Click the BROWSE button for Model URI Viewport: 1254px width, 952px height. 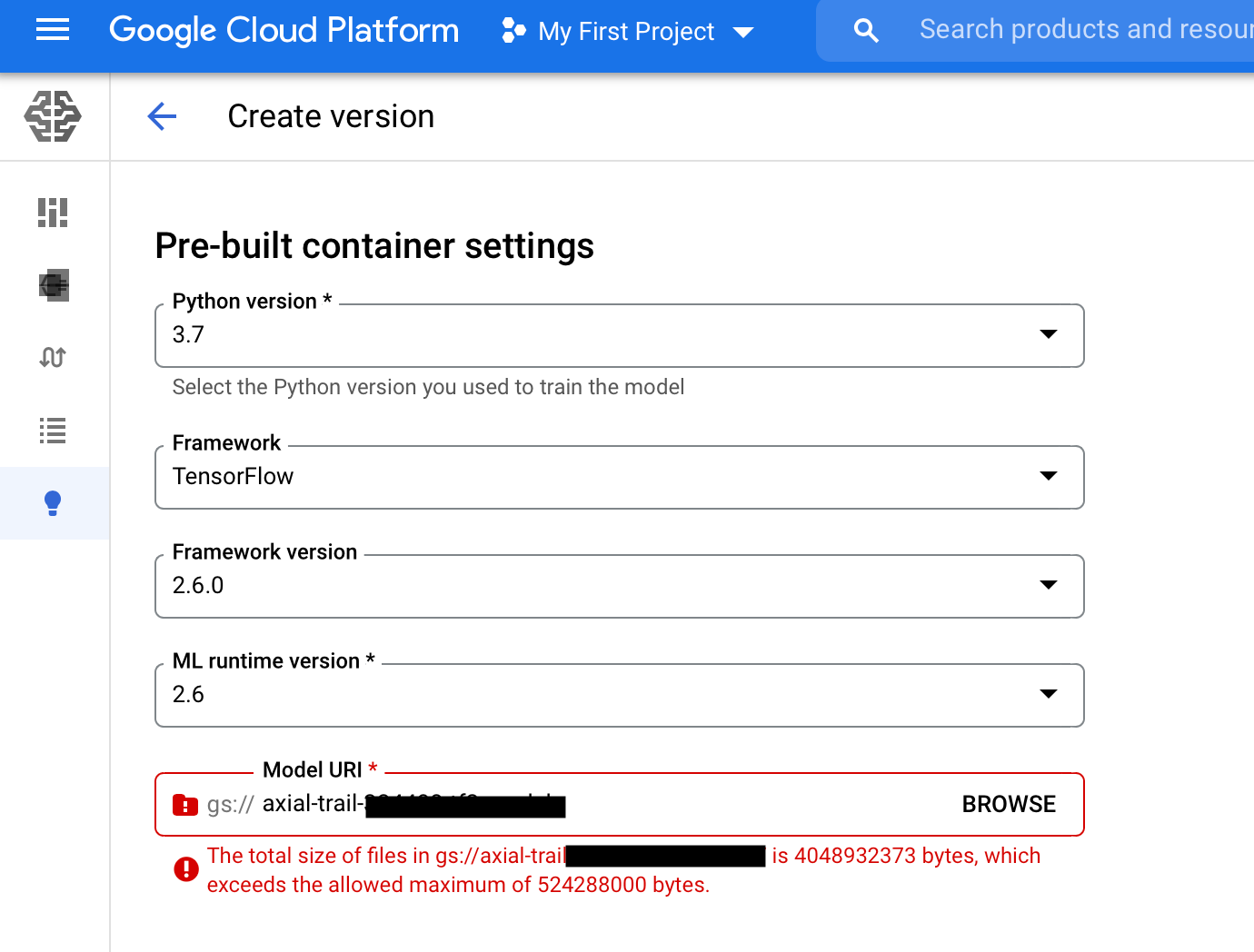coord(1009,804)
